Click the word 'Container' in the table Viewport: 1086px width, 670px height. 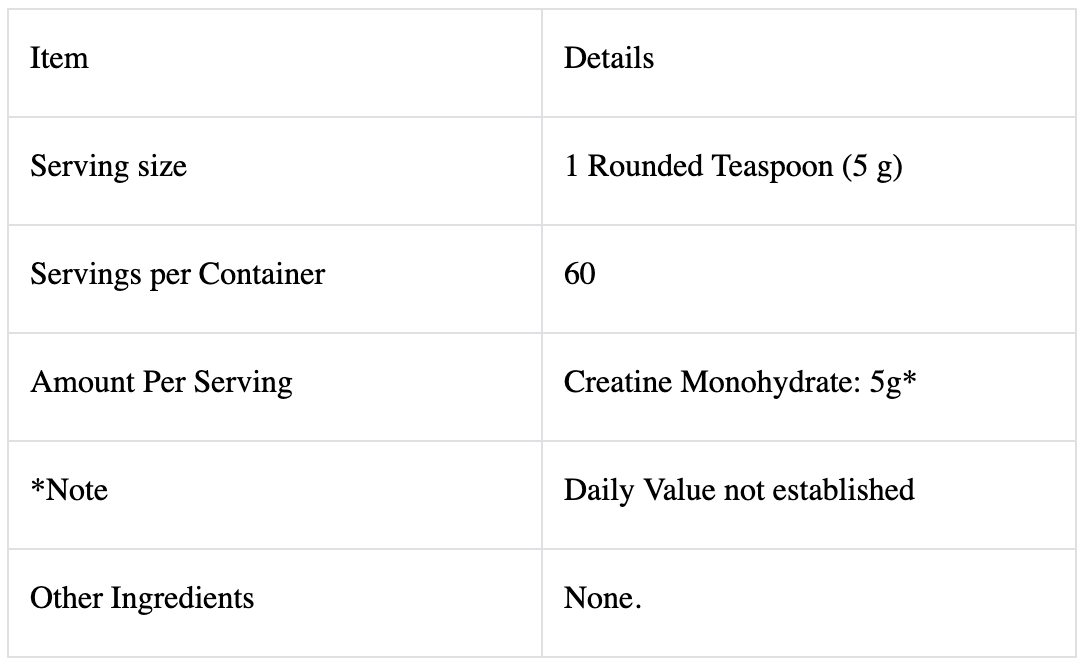(261, 274)
